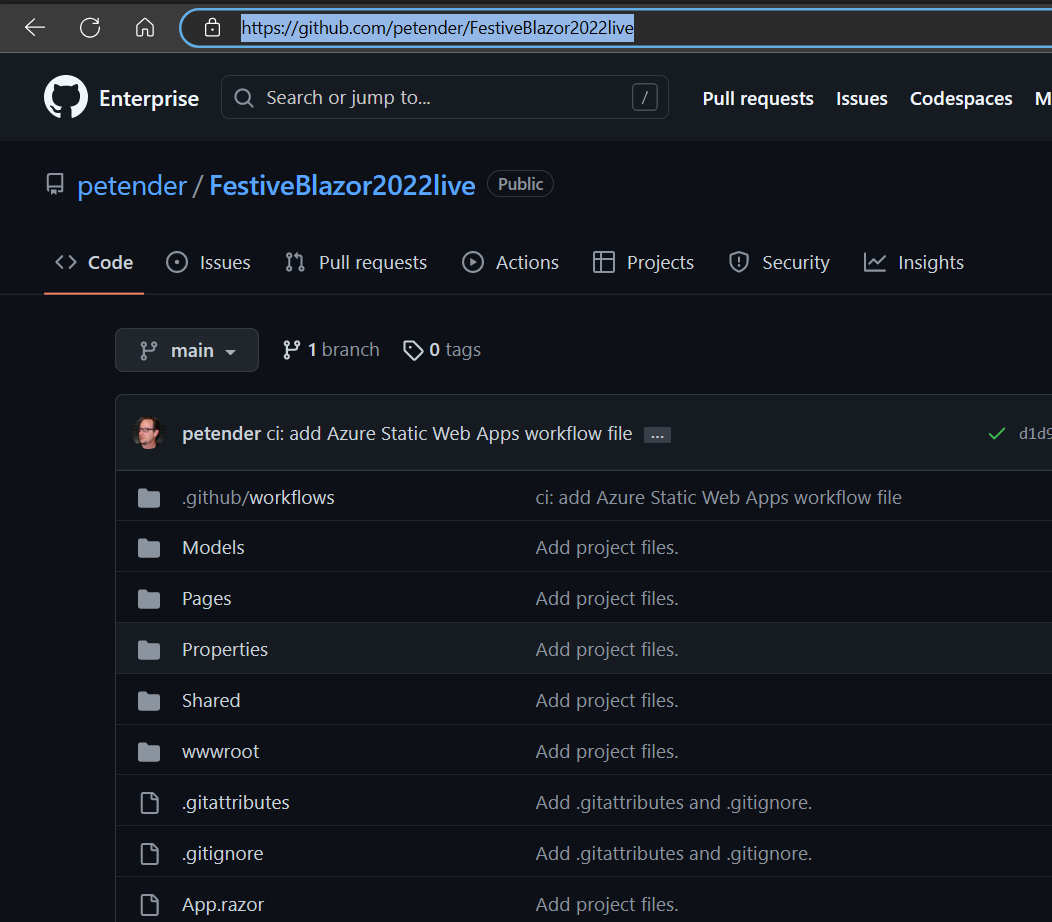1052x922 pixels.
Task: Click the Public badge next to the repo name
Action: 520,183
